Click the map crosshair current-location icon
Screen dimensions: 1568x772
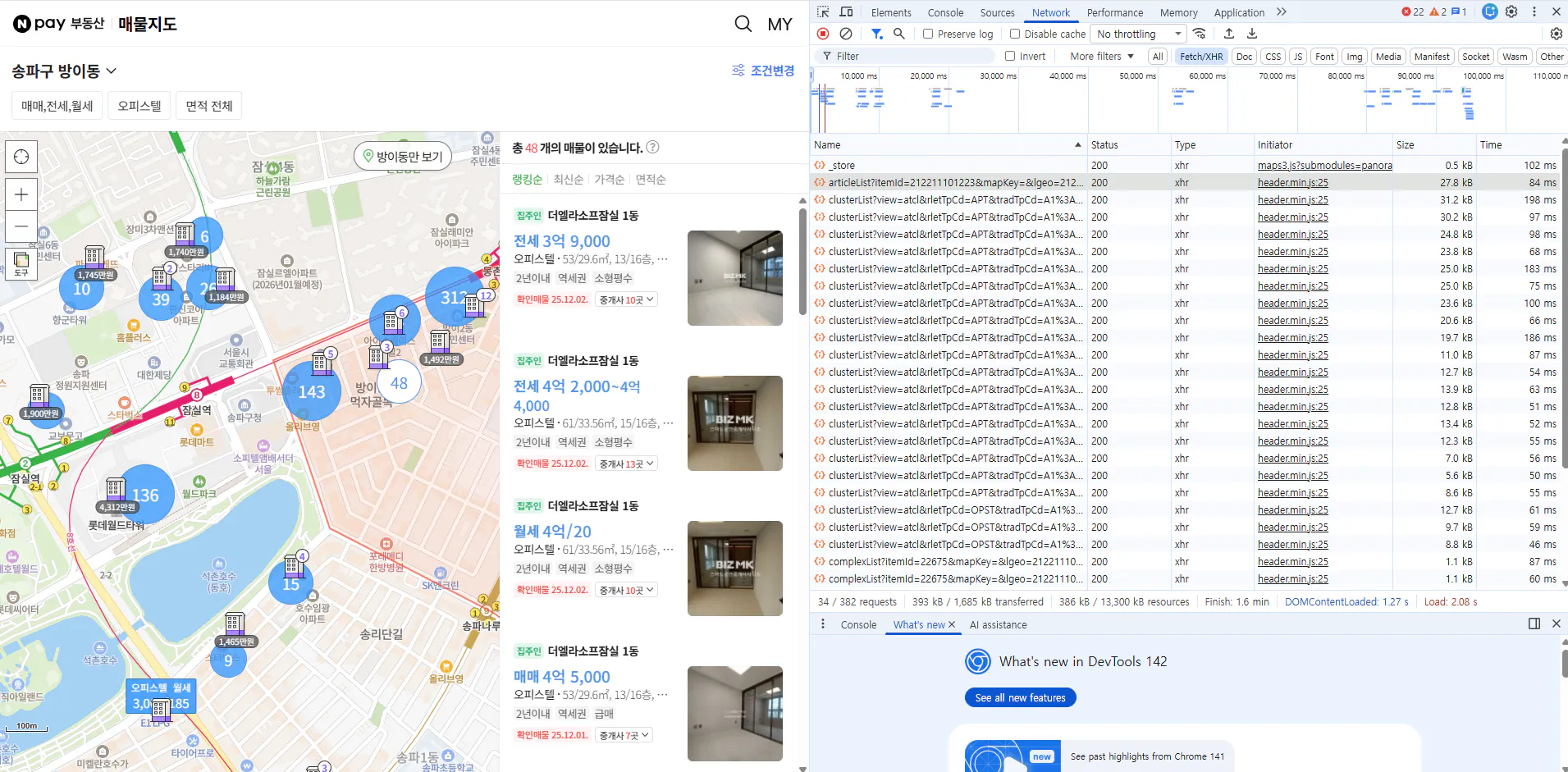(x=21, y=157)
